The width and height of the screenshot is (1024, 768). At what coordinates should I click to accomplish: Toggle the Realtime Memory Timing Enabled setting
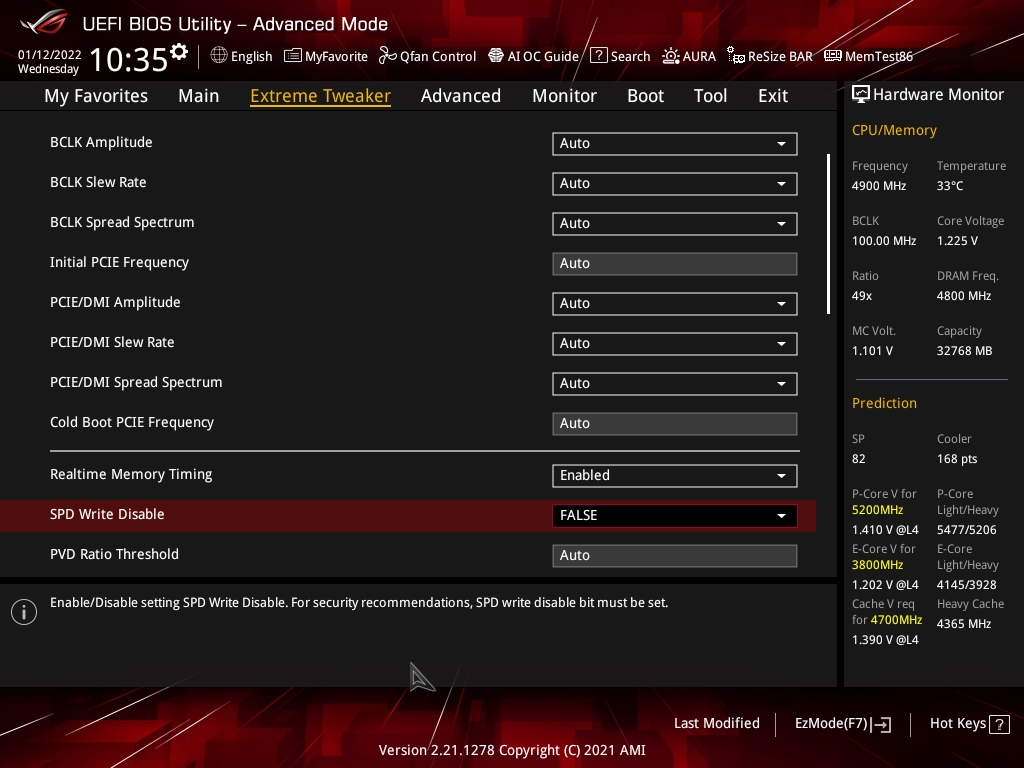[x=674, y=475]
